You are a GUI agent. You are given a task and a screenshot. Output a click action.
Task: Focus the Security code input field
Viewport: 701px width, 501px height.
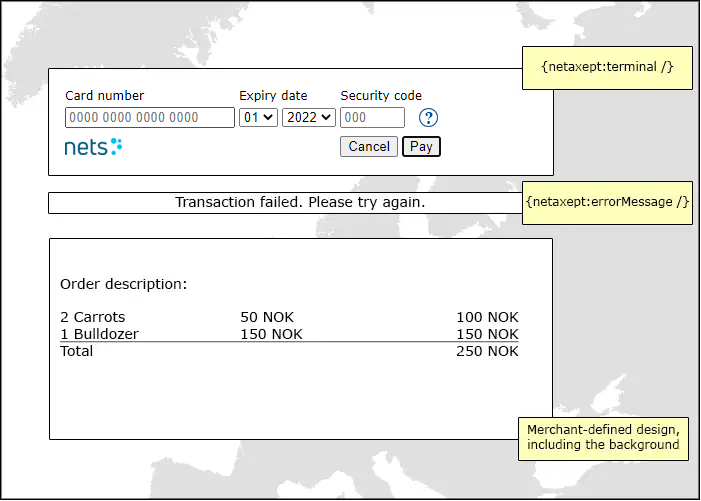tap(372, 118)
